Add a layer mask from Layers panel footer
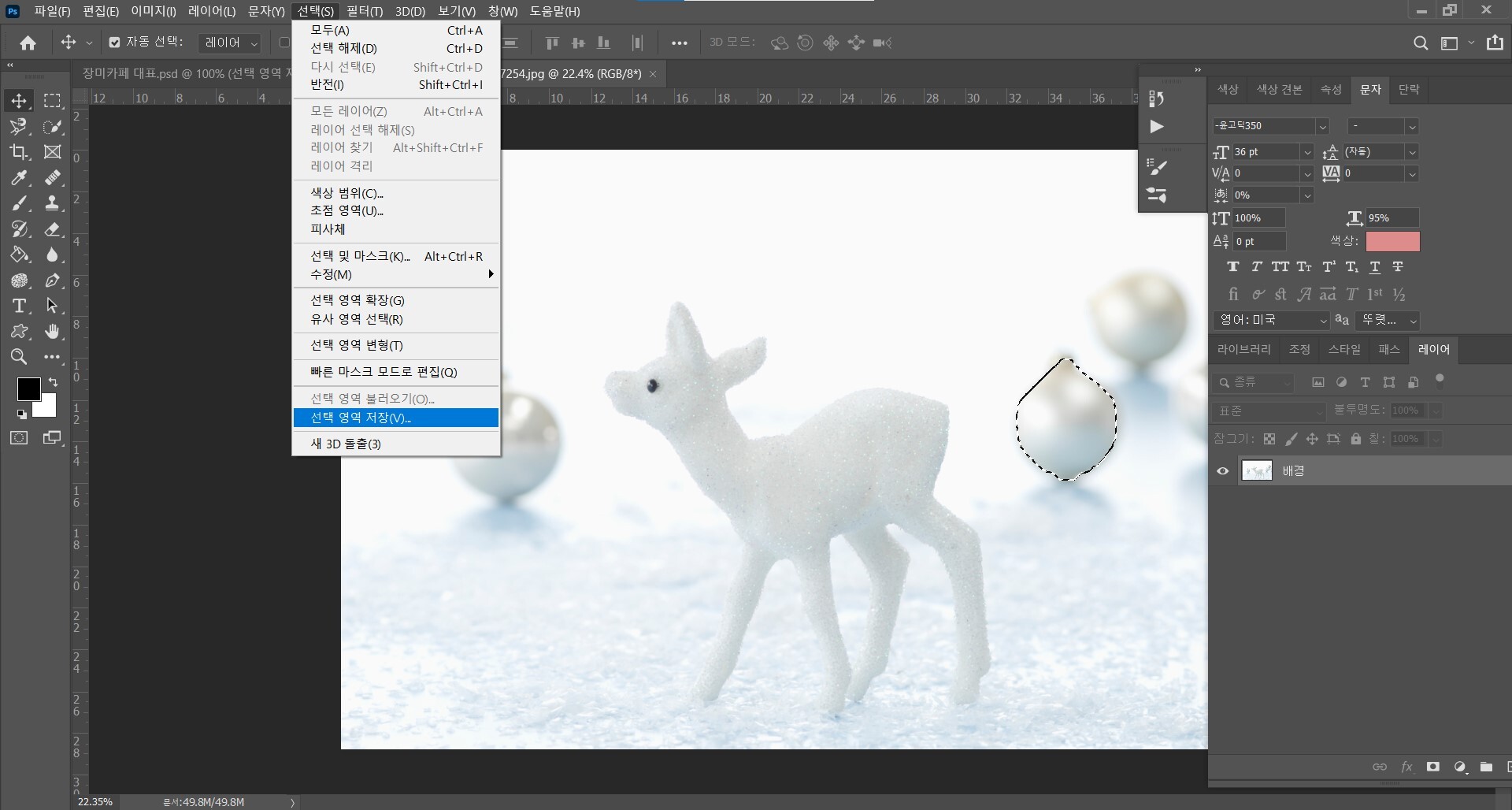The image size is (1512, 810). [x=1433, y=767]
